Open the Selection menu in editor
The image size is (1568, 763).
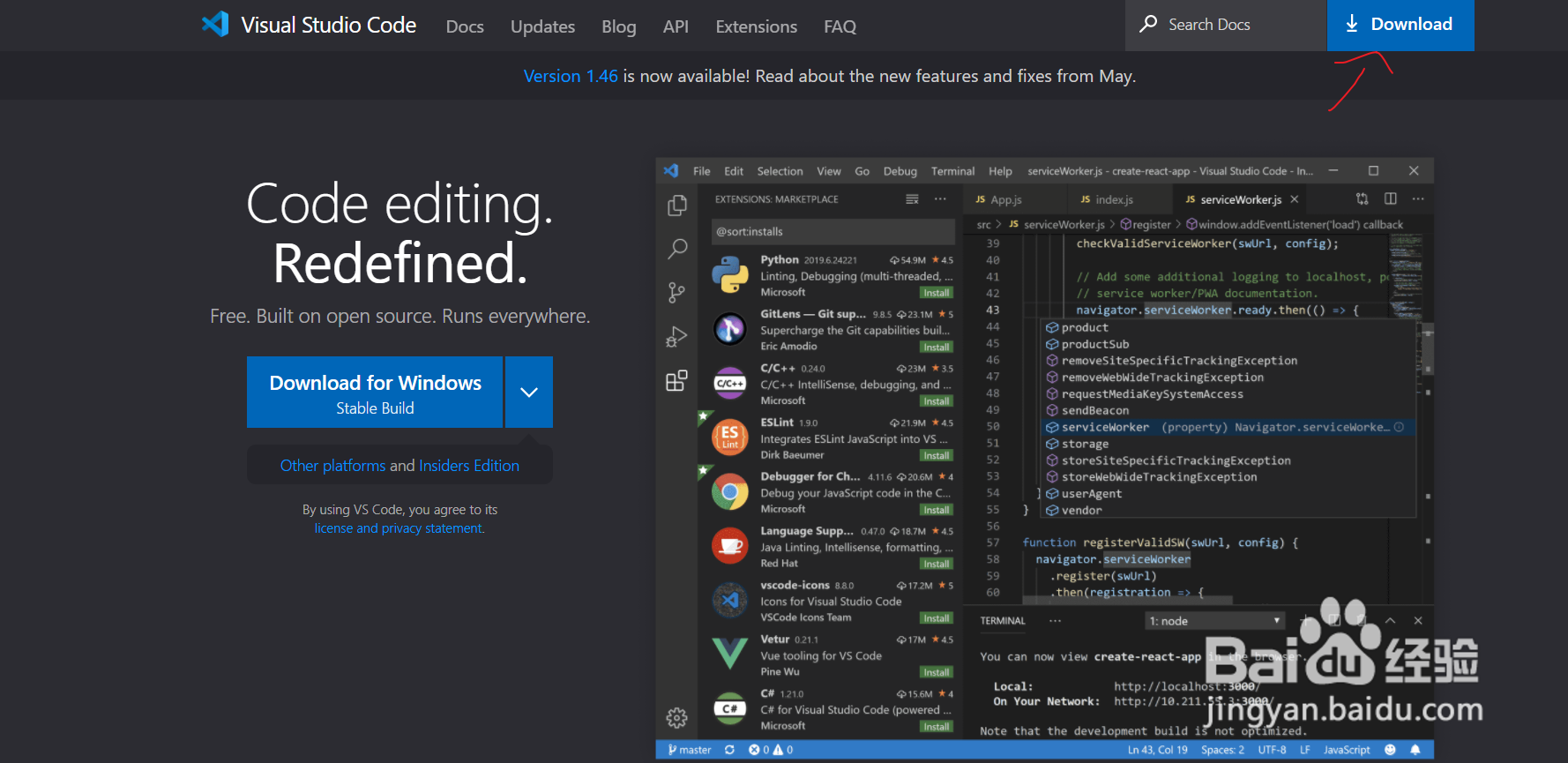pos(780,171)
